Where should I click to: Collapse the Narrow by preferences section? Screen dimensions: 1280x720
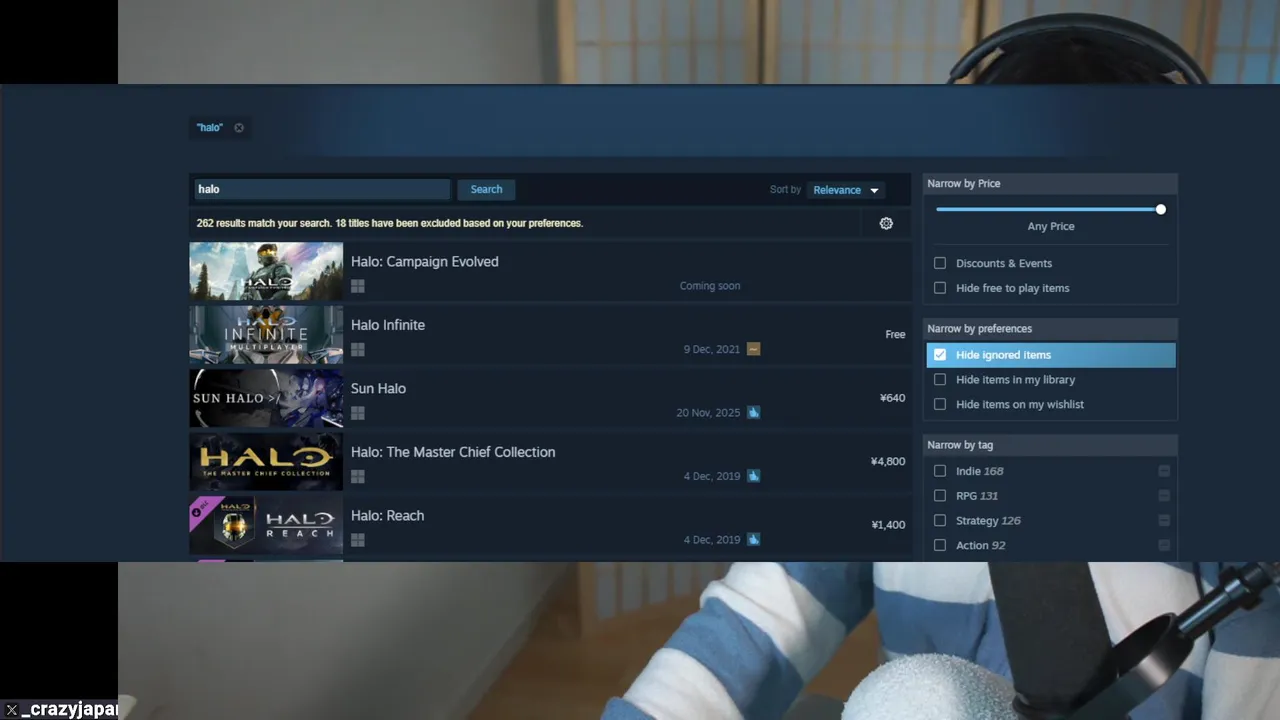coord(1050,329)
